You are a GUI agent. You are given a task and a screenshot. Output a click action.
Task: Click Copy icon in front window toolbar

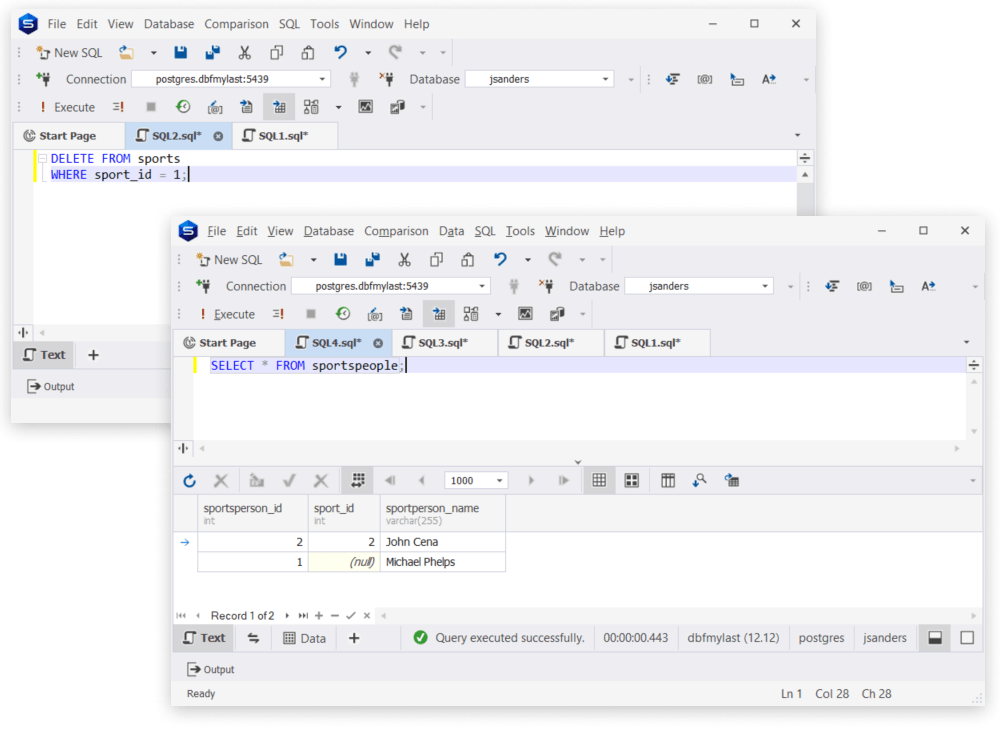[436, 260]
